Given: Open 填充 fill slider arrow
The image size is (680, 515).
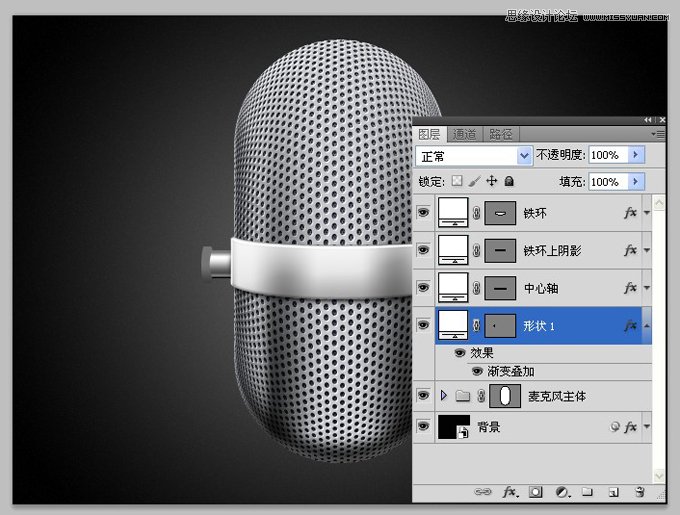Looking at the screenshot, I should (x=636, y=181).
